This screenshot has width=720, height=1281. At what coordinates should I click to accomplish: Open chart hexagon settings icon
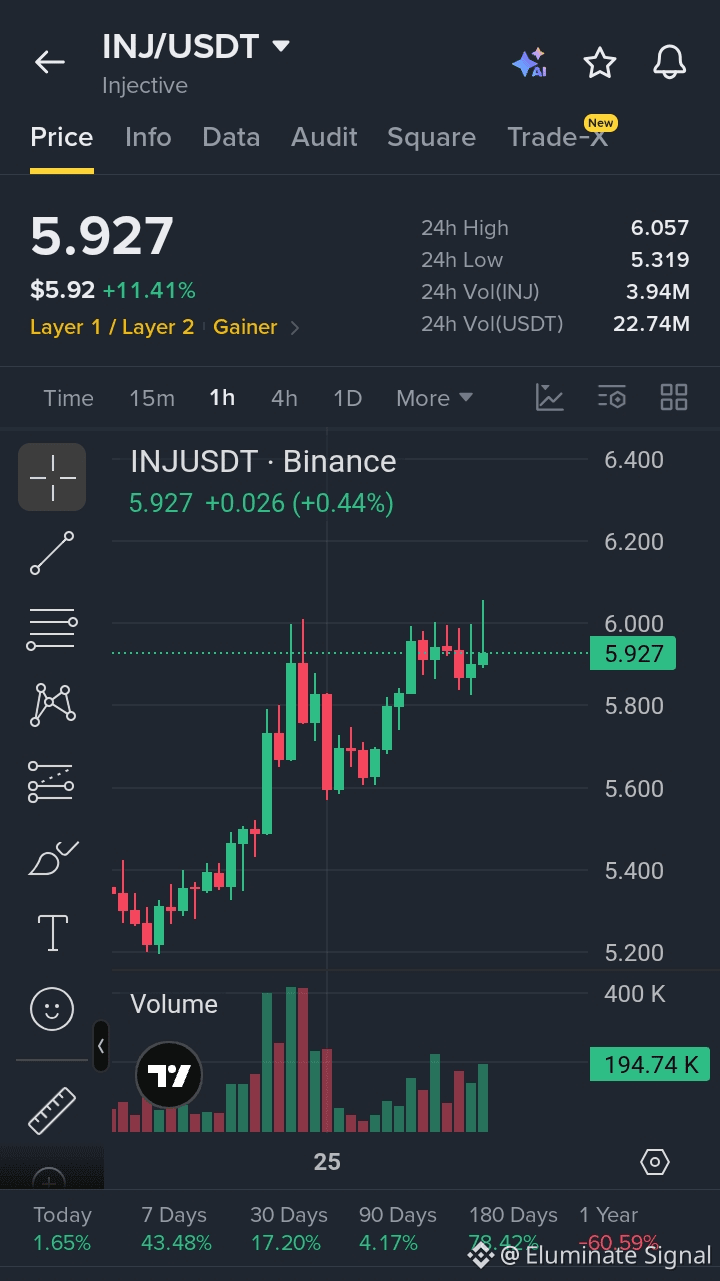coord(654,1162)
